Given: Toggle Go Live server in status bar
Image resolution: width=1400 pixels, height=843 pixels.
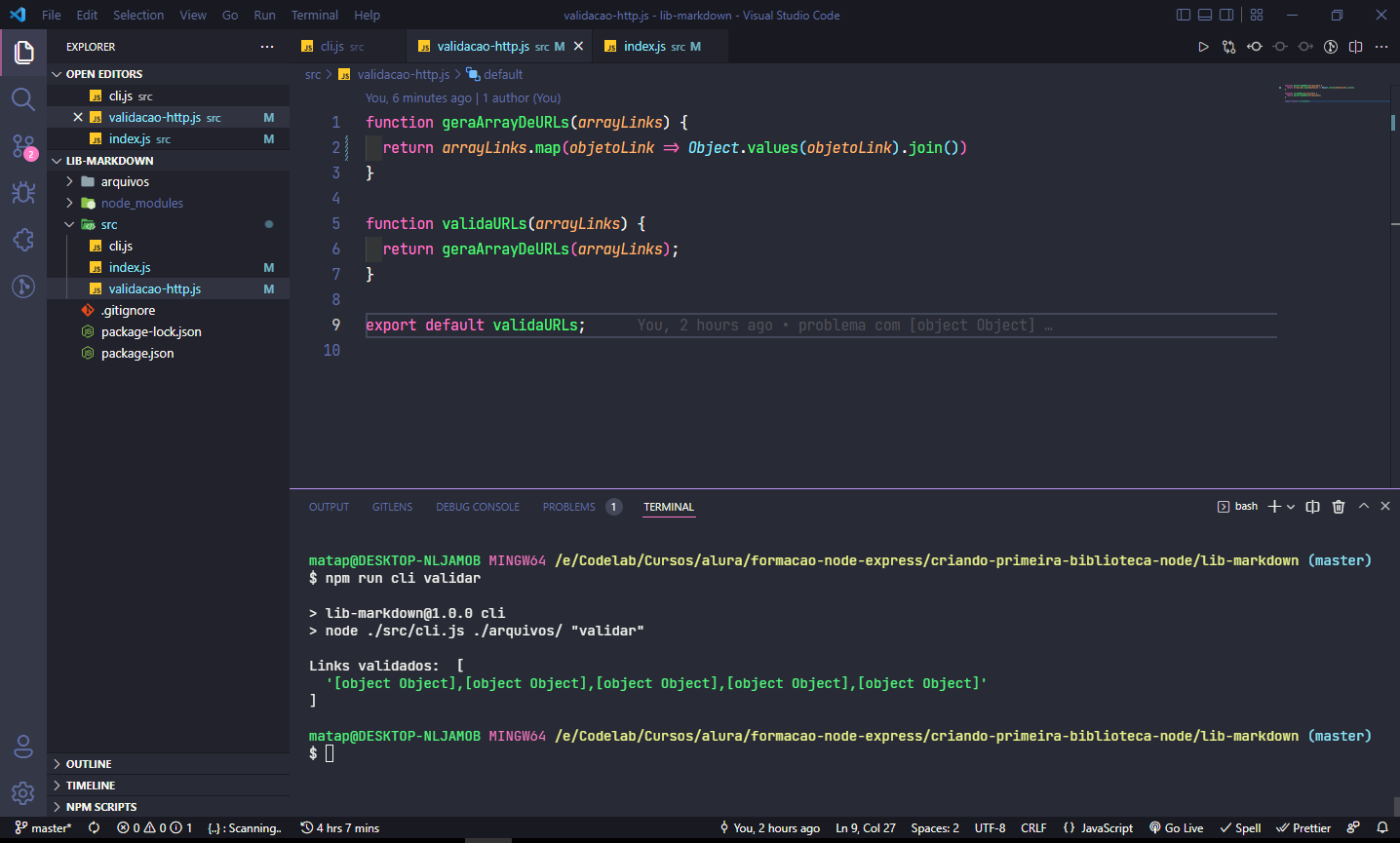Looking at the screenshot, I should pos(1176,827).
